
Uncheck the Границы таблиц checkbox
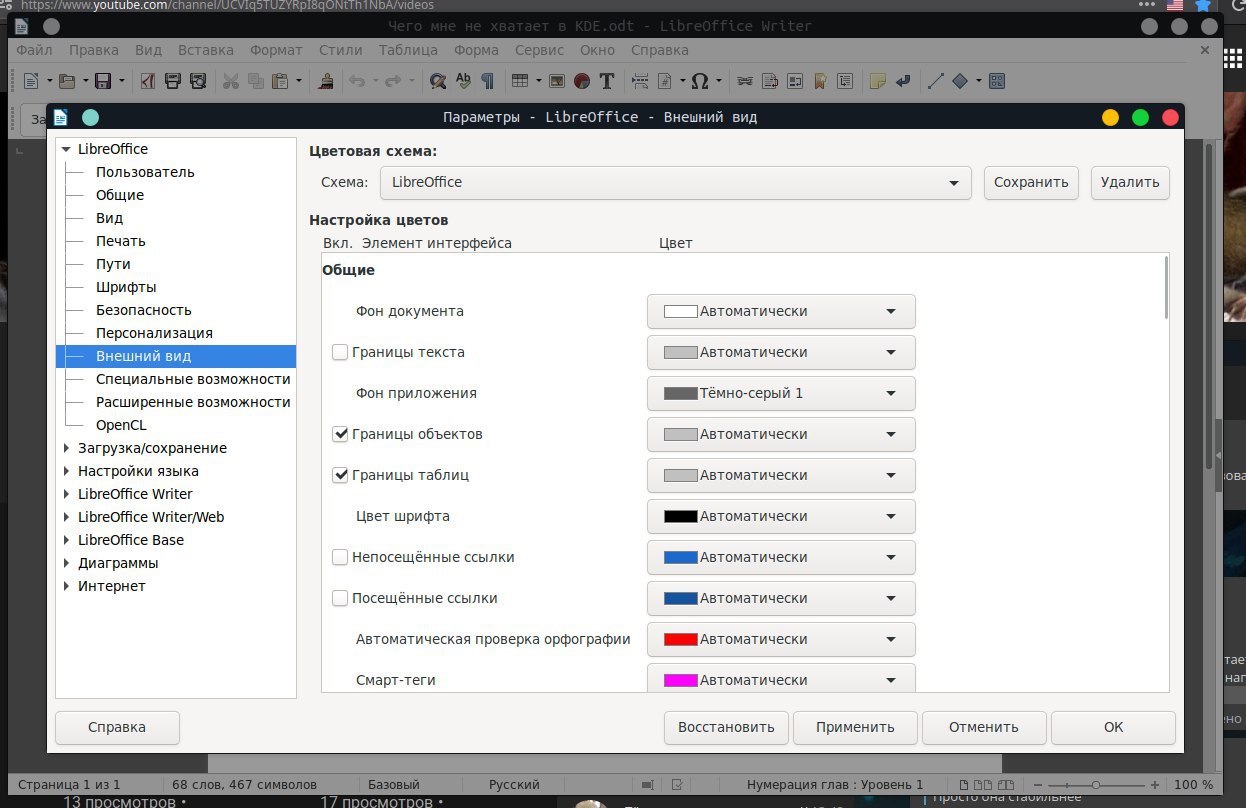(x=340, y=475)
